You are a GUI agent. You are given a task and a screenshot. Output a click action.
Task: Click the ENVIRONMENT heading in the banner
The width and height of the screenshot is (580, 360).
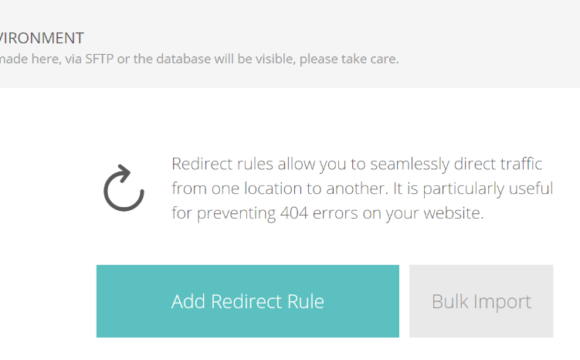tap(41, 38)
